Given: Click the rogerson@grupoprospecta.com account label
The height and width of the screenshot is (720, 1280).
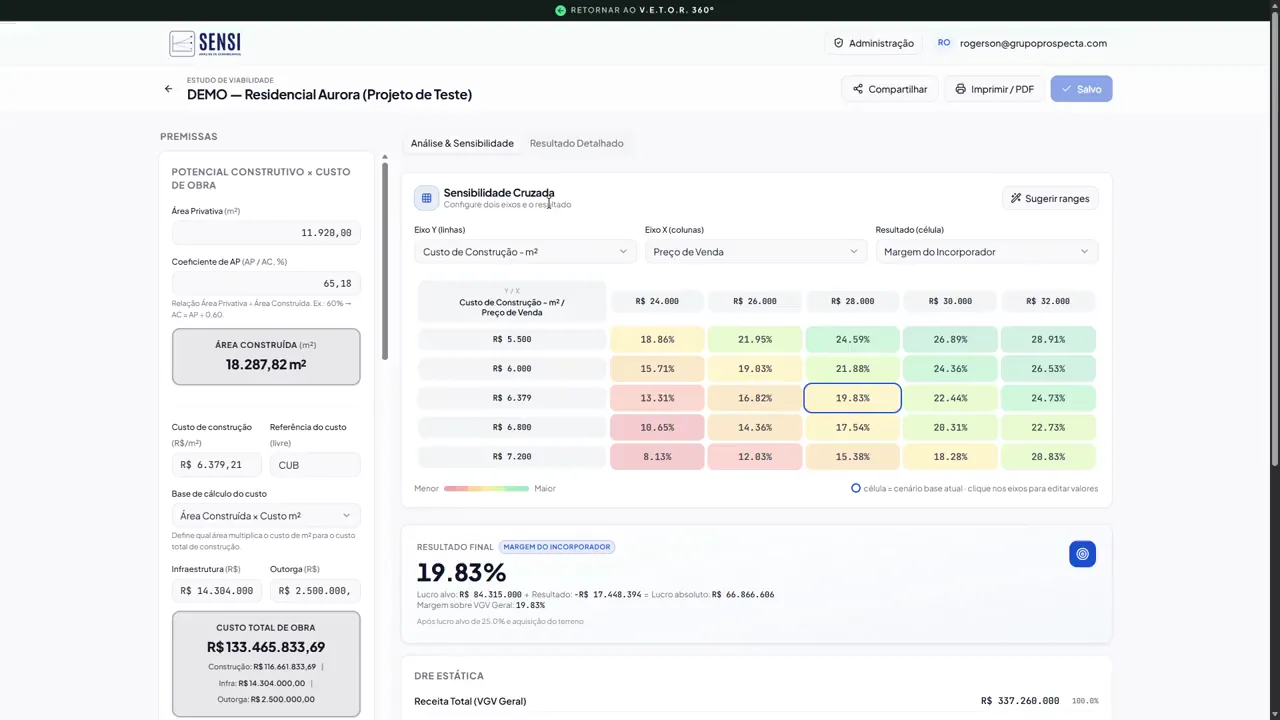Looking at the screenshot, I should tap(1033, 43).
